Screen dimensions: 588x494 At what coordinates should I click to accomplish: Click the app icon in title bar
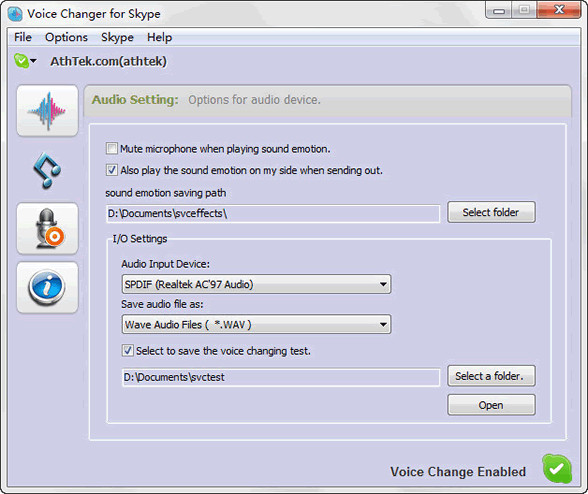tap(15, 14)
